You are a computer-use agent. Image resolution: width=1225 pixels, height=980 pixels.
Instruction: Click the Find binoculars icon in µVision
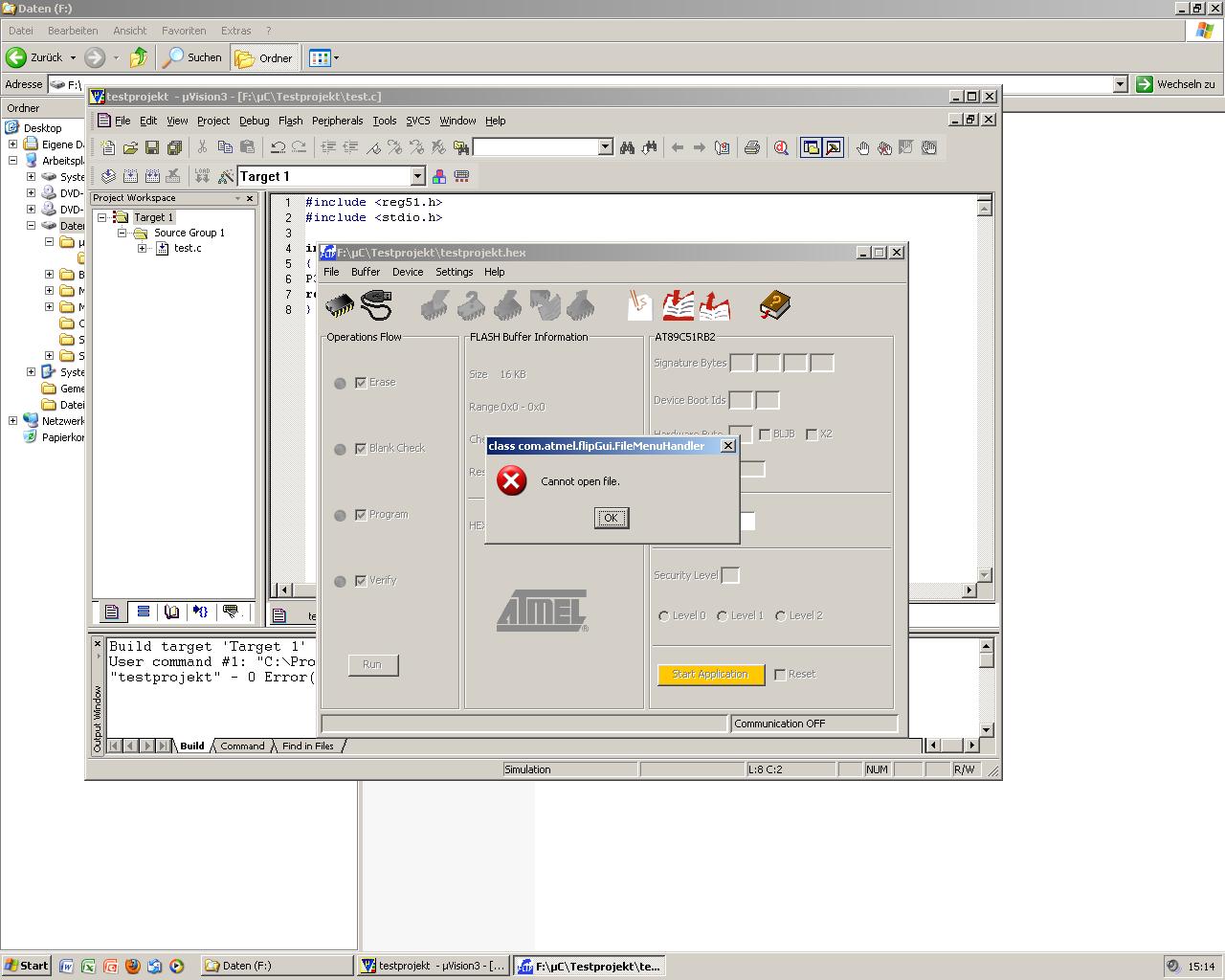(x=627, y=147)
